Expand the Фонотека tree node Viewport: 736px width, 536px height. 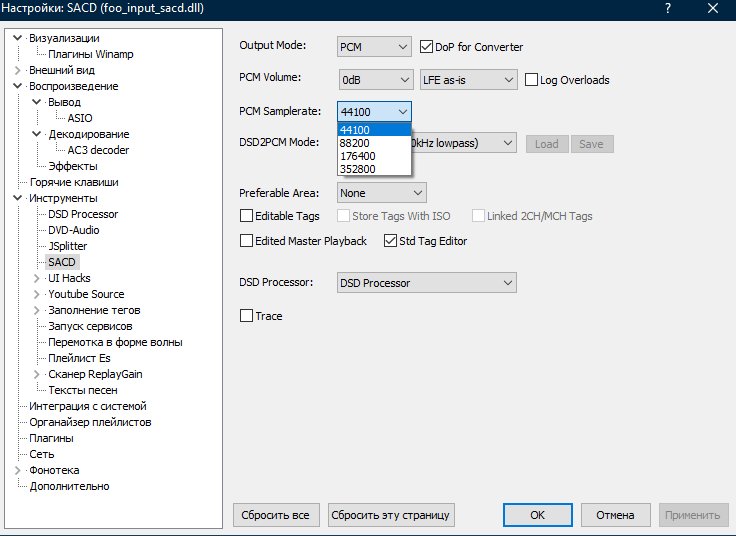[x=19, y=470]
